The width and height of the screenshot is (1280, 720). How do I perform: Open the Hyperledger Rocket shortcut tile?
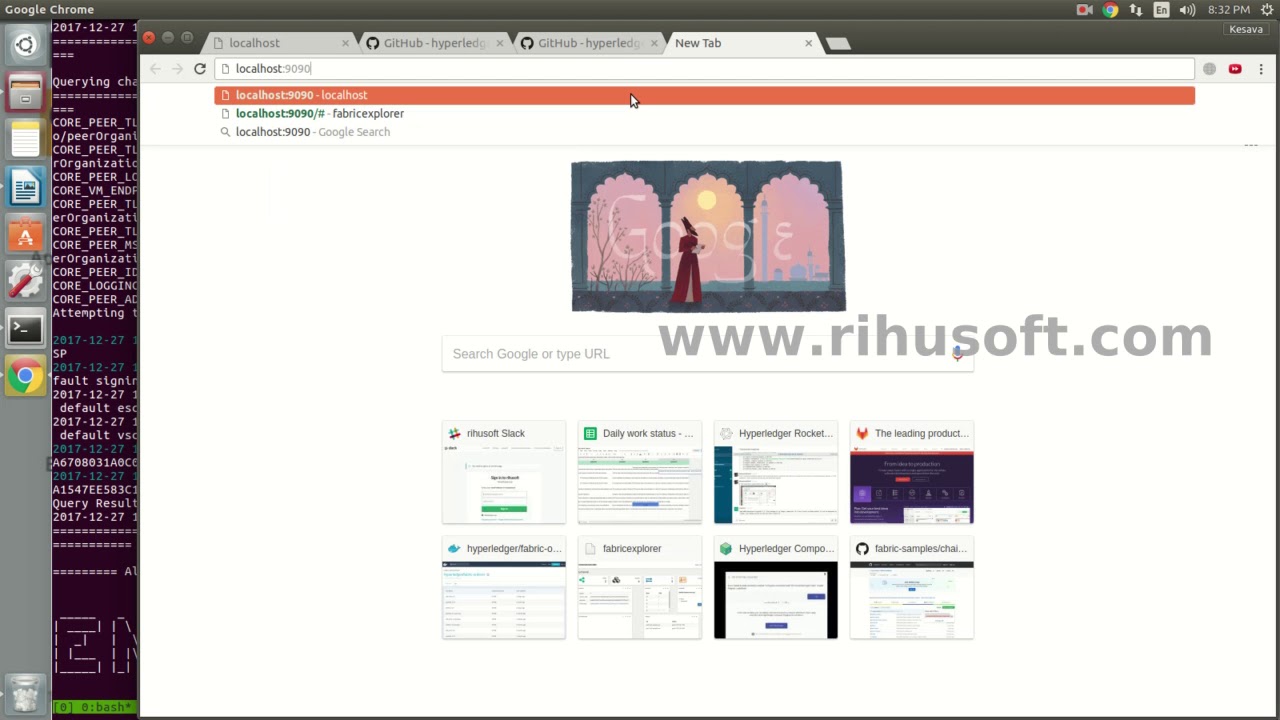pyautogui.click(x=776, y=473)
